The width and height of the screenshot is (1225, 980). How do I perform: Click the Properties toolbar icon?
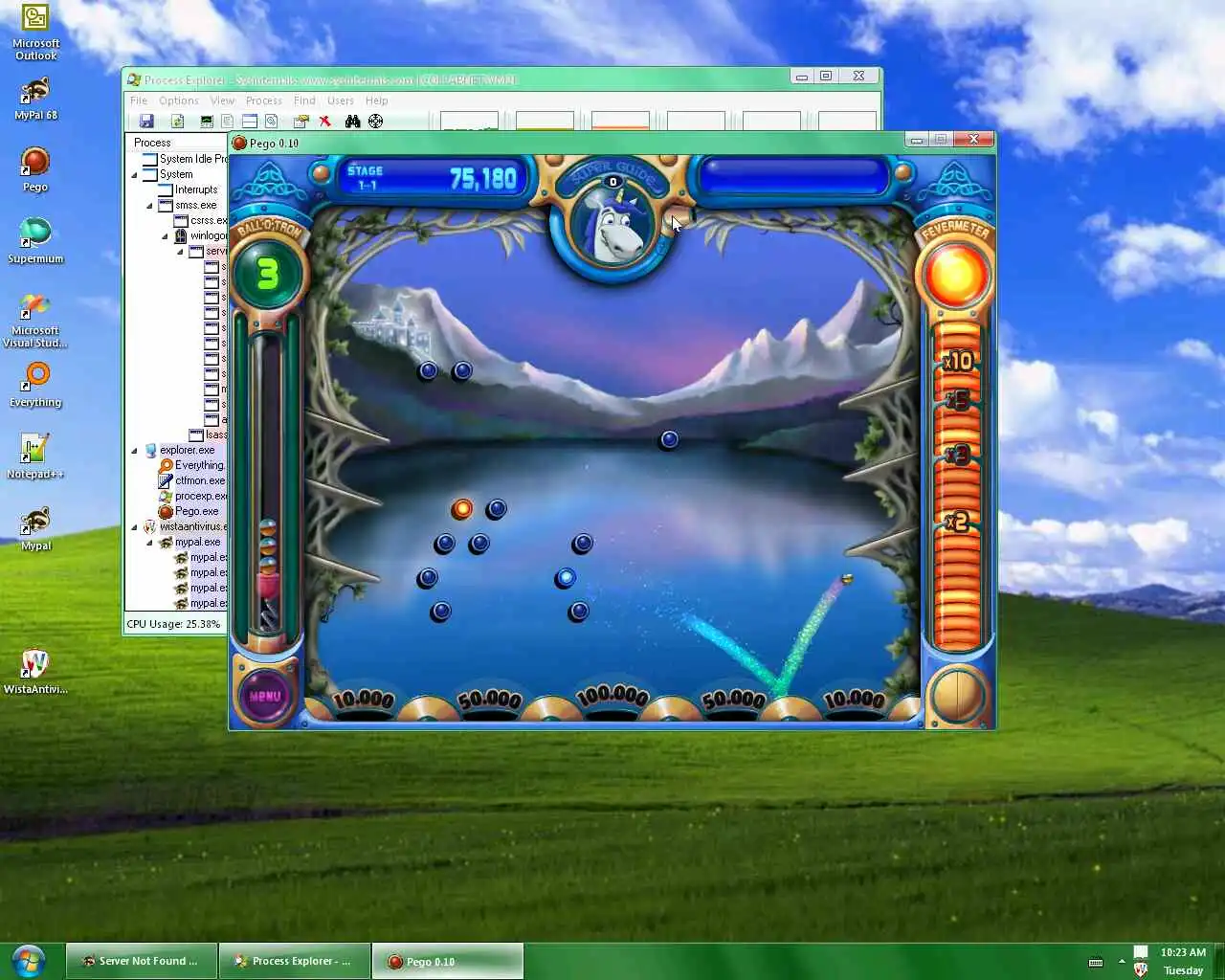301,122
